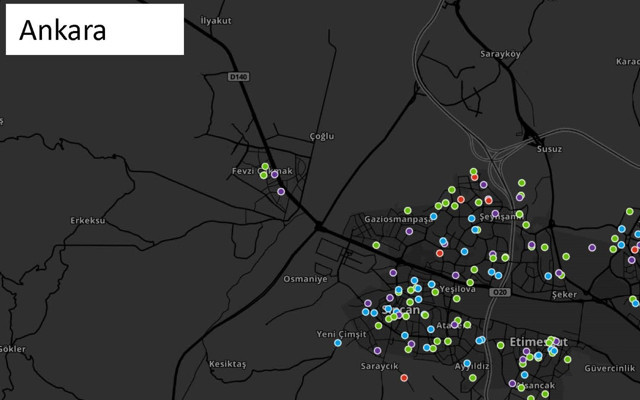
Task: Click the lone purple dot northeast of Şeker
Action: coord(592,247)
